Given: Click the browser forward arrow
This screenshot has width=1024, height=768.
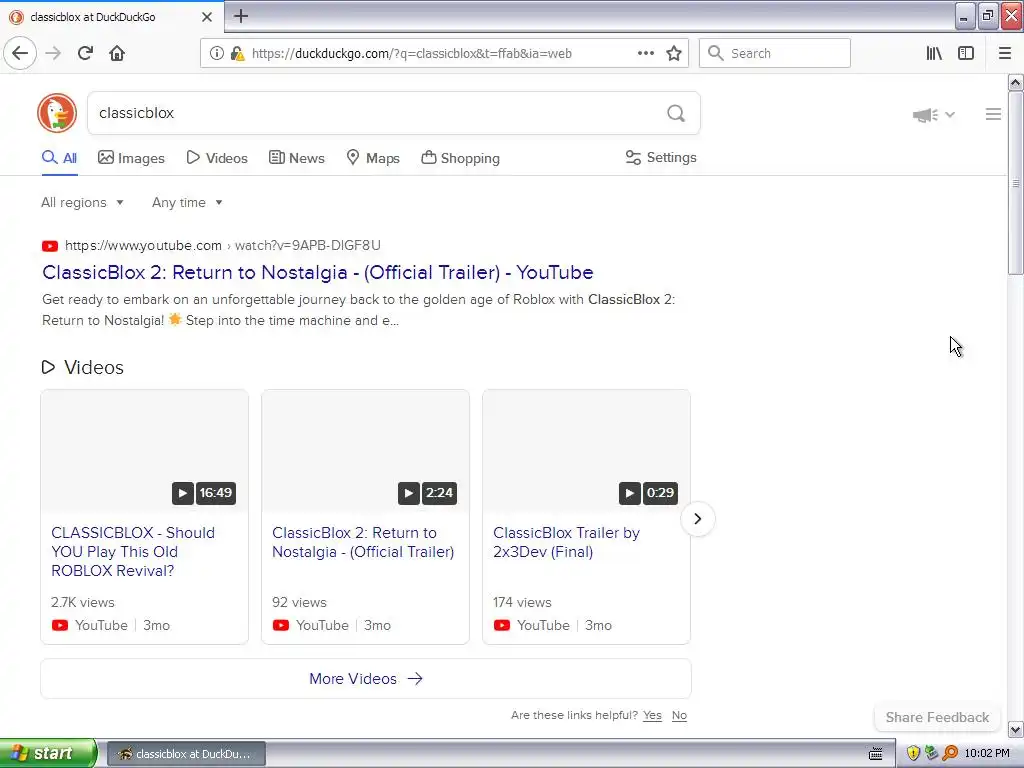Looking at the screenshot, I should (54, 54).
